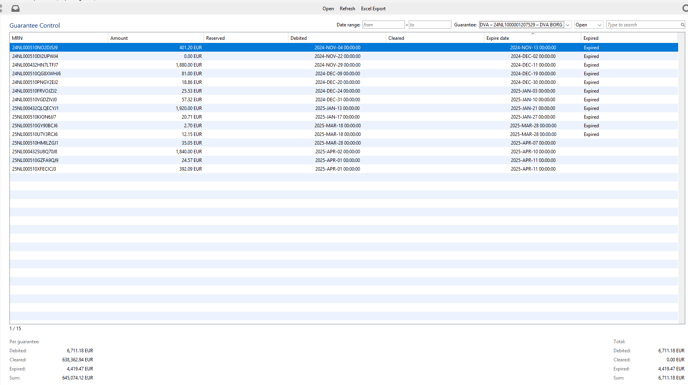Select the row with amount 401.20 EUR
The width and height of the screenshot is (688, 385).
point(344,47)
